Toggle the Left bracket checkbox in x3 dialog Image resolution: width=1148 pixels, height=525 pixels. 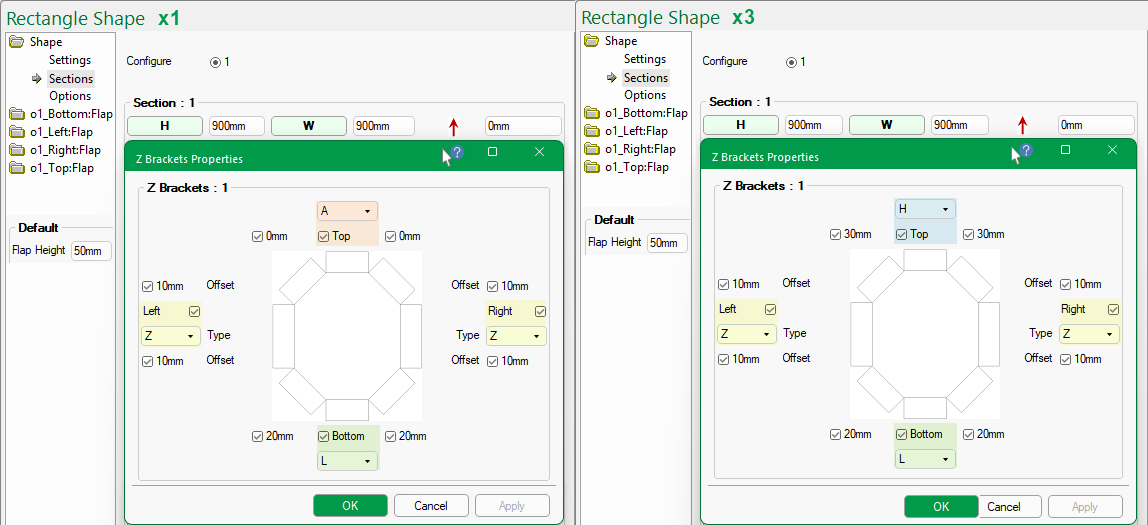[770, 309]
